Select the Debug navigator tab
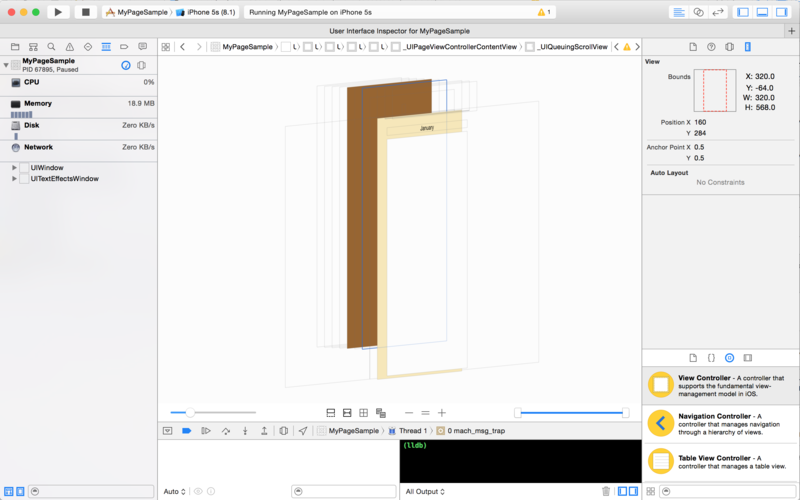800x500 pixels. 106,47
